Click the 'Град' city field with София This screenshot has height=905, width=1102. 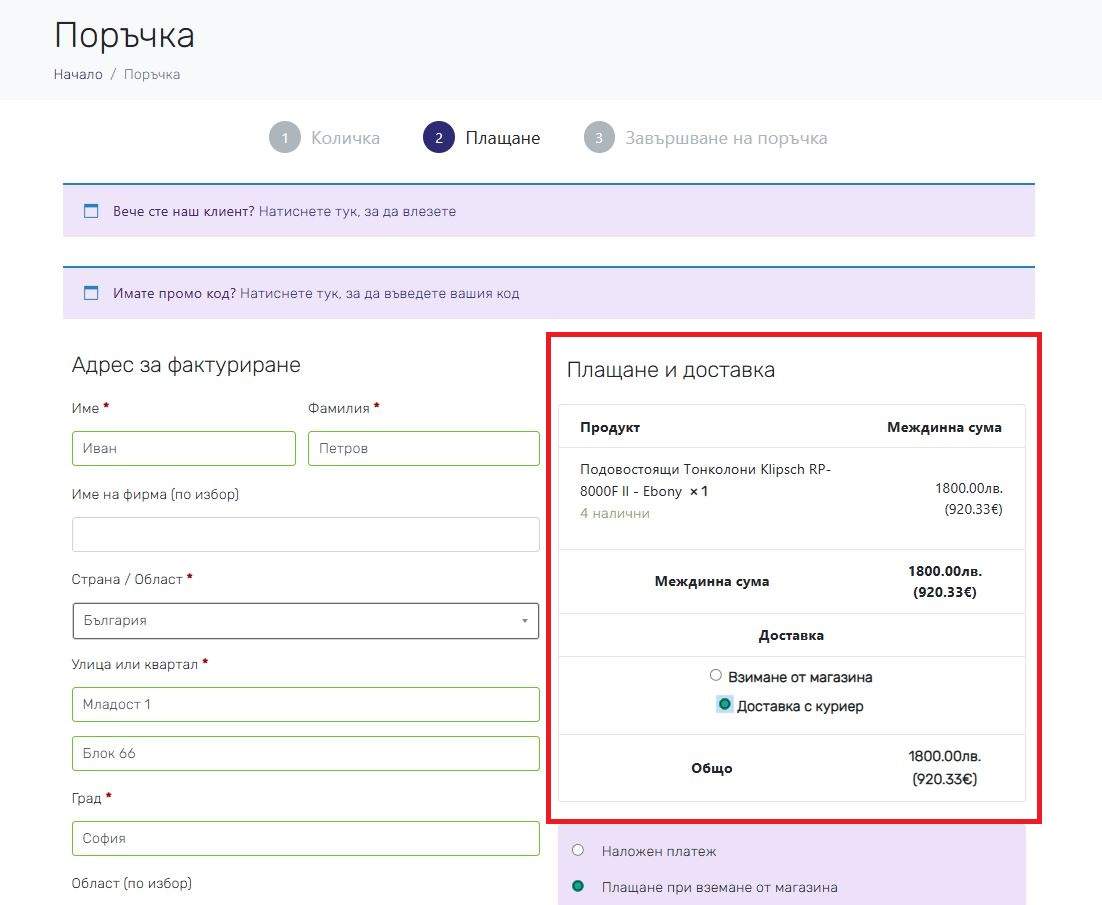306,838
